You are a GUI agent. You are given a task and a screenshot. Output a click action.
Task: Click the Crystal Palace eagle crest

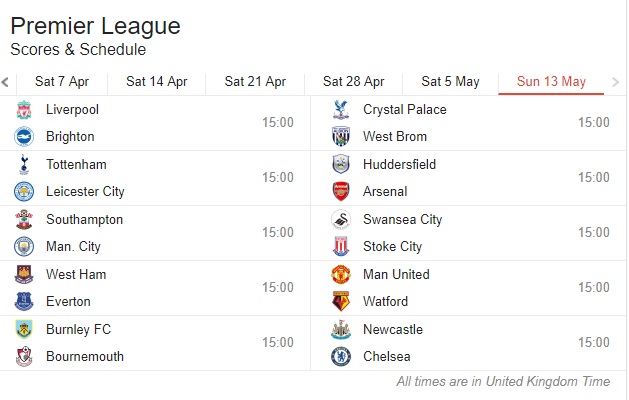[x=341, y=110]
